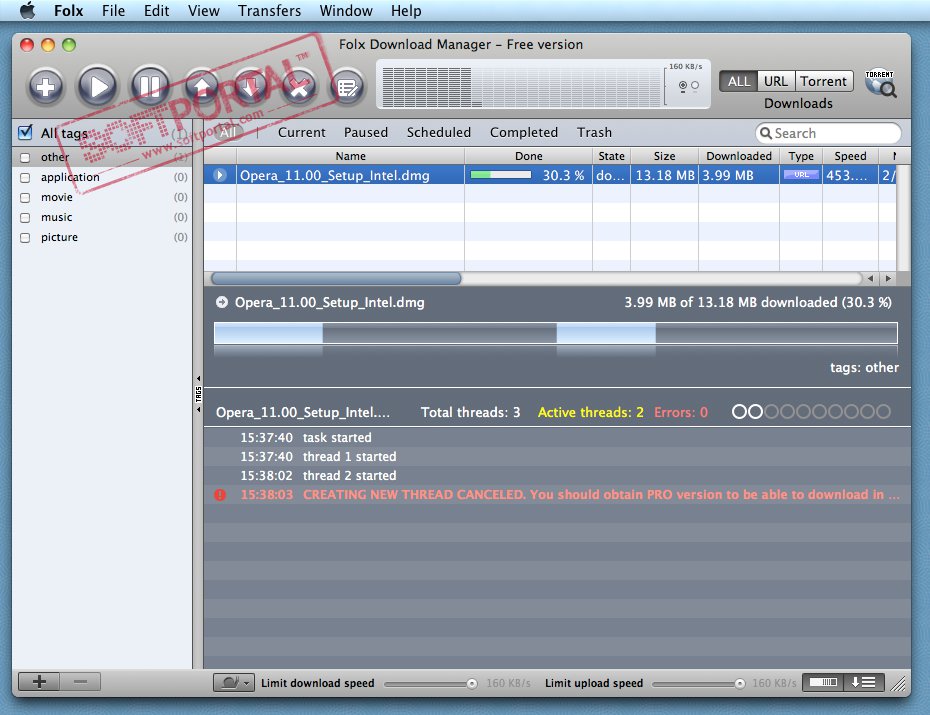Select Opera_11.00_Setup_Intel.dmg row in the list
The image size is (930, 715).
tap(550, 175)
